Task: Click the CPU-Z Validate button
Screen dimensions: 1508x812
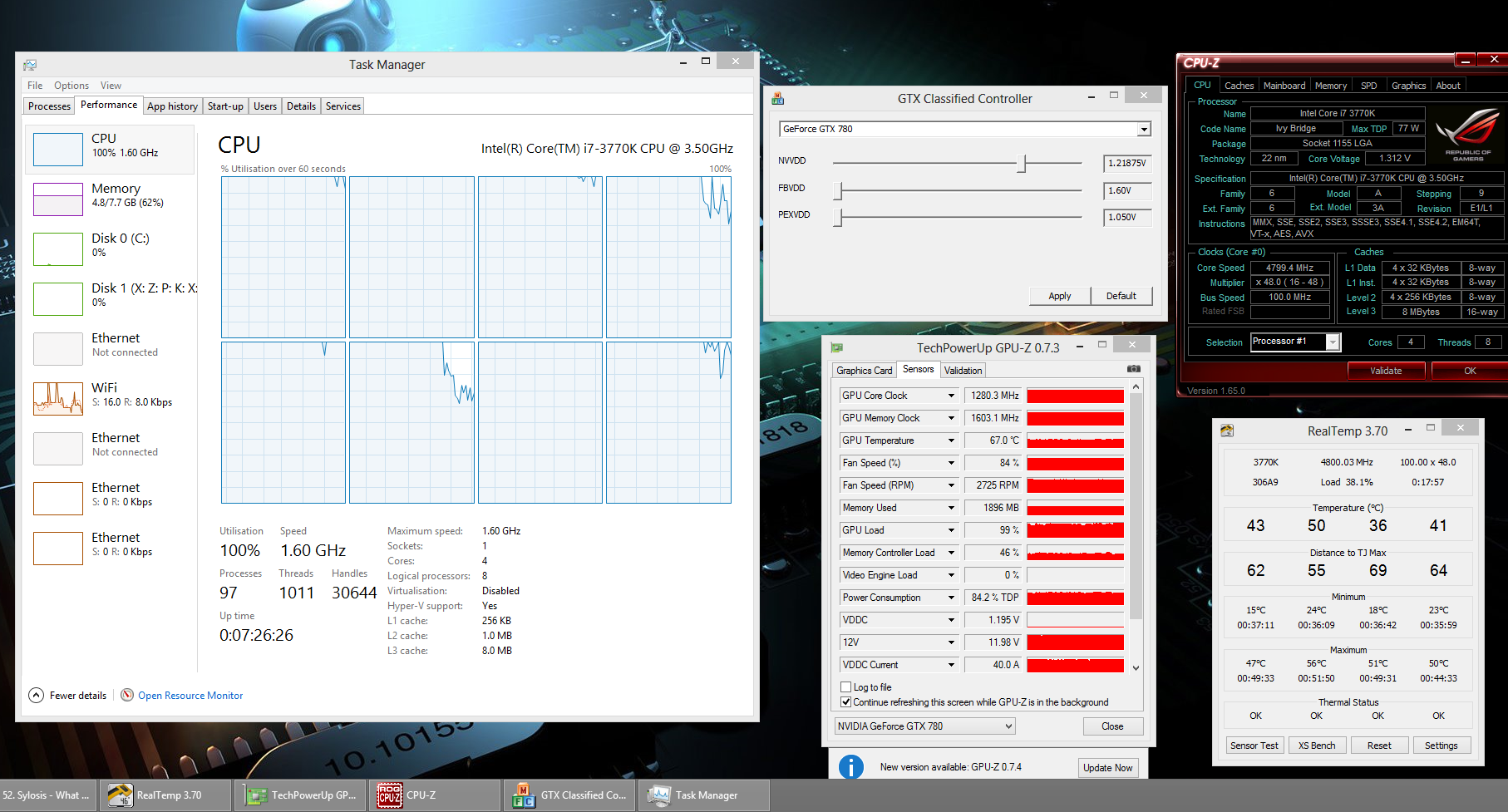Action: coord(1386,371)
